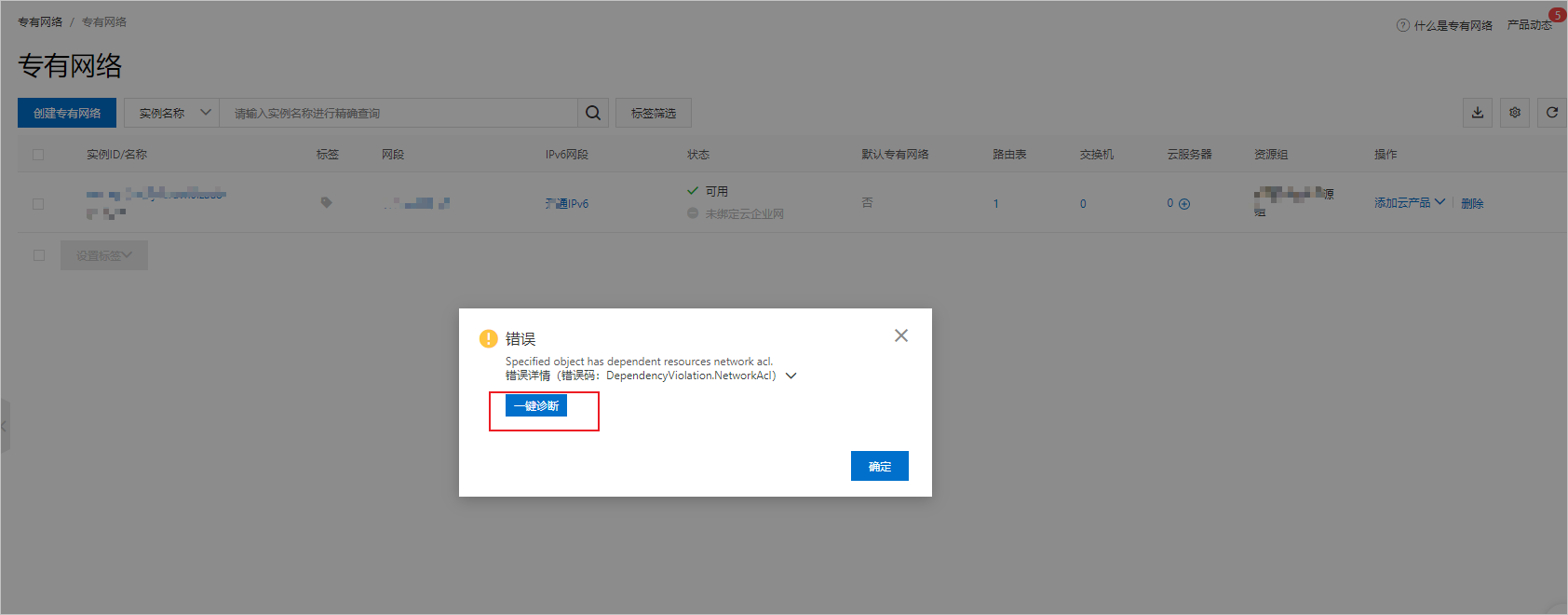Screen dimensions: 1568x615
Task: Confirm the error dialog with 确定
Action: 880,466
